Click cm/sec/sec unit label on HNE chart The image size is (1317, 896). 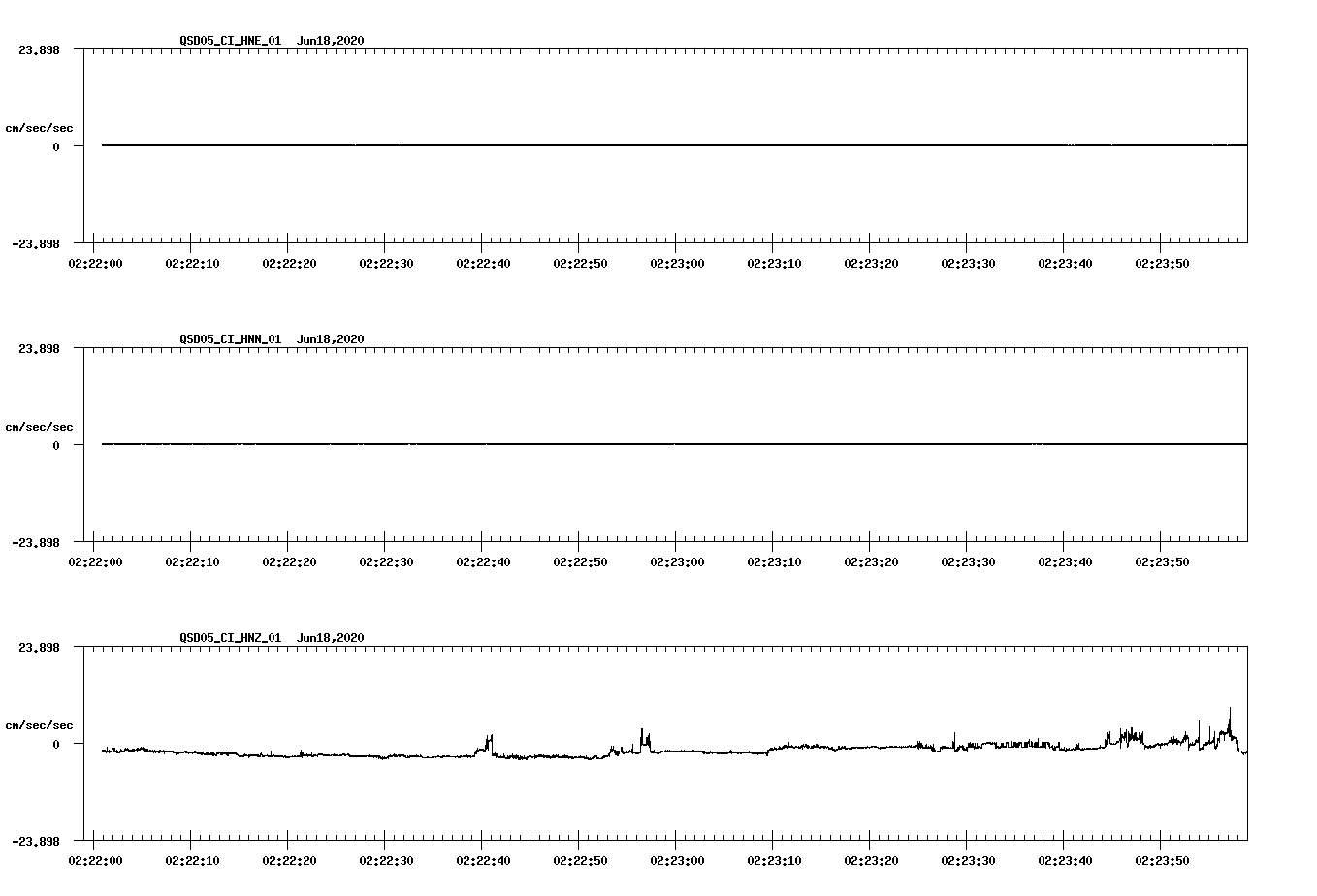pos(39,128)
